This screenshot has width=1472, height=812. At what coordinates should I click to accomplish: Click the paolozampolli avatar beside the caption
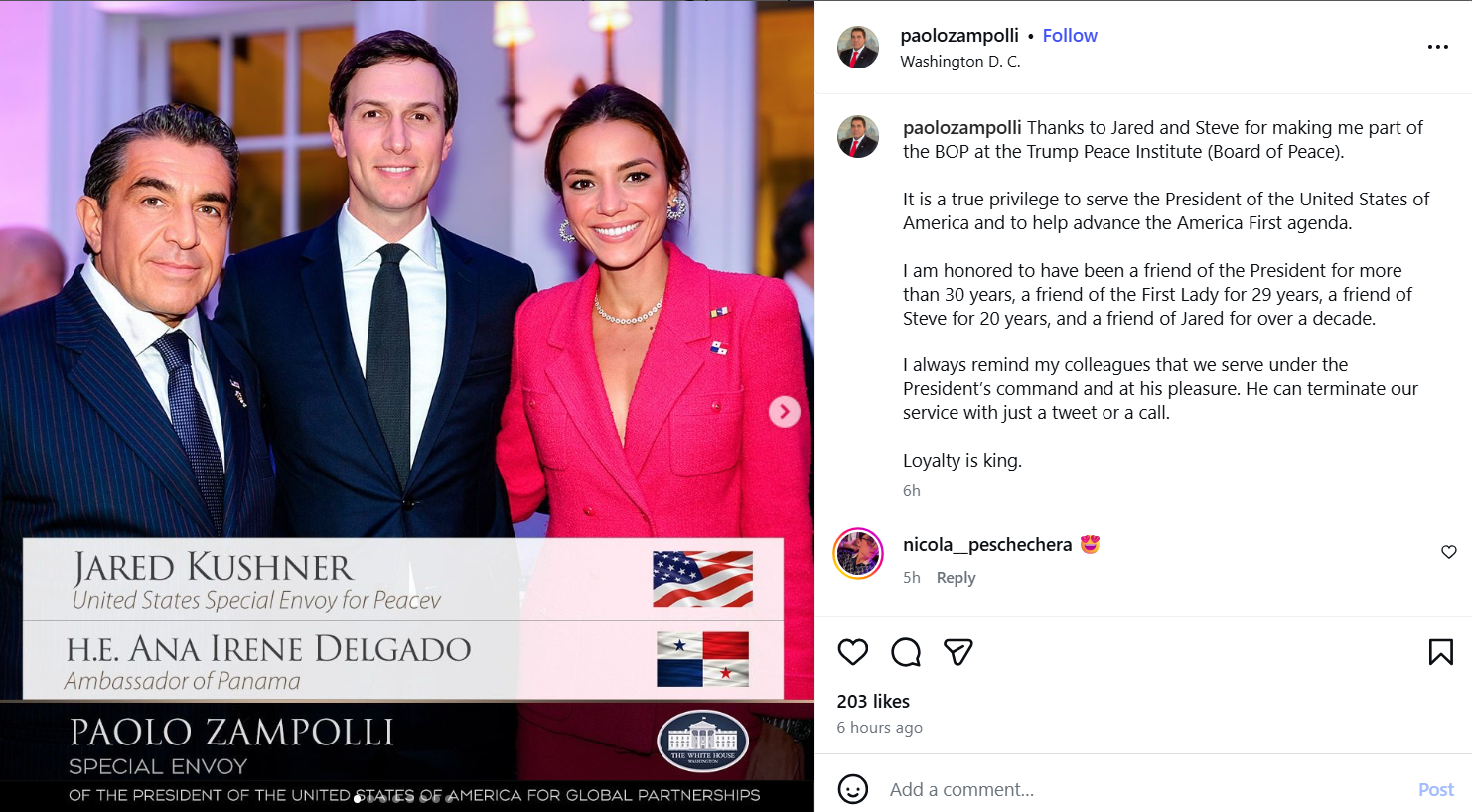(x=858, y=137)
